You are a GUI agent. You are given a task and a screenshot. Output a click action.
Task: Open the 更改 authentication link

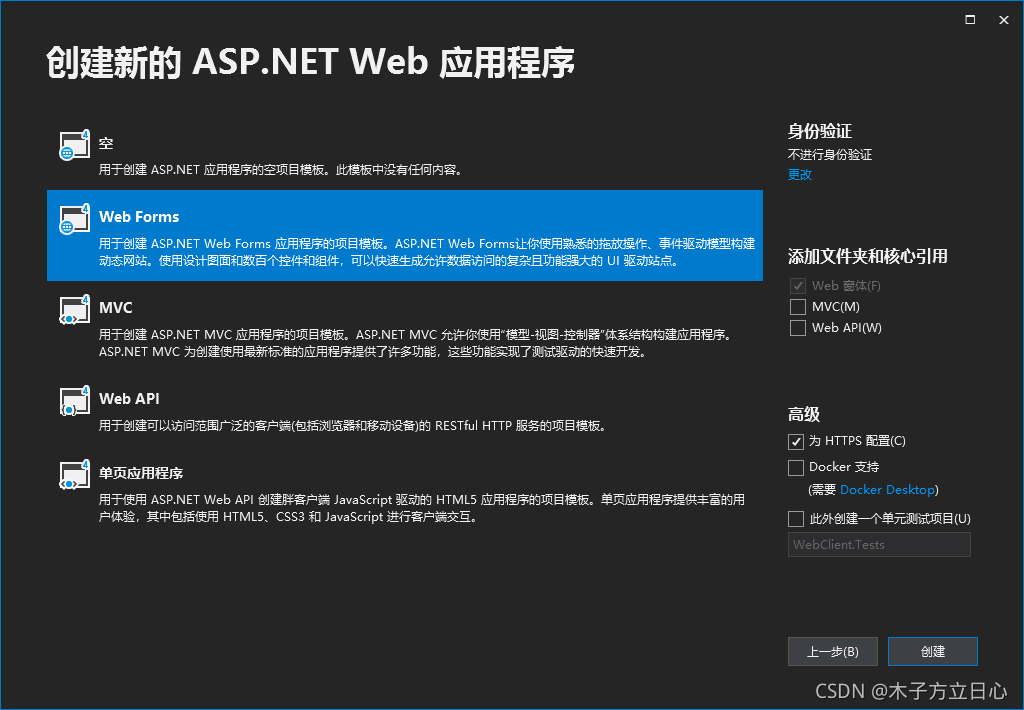point(799,174)
